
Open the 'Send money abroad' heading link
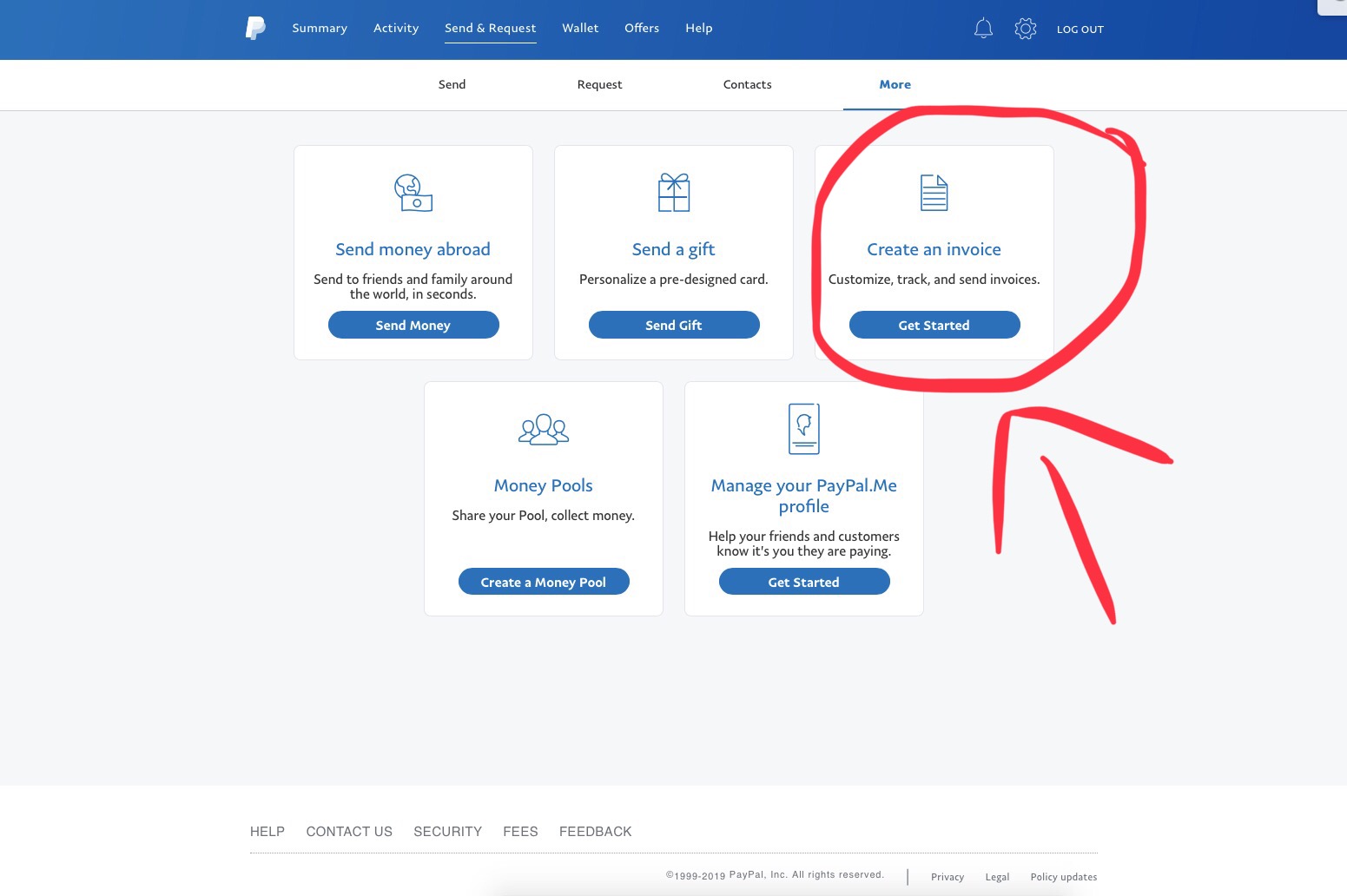[x=413, y=249]
